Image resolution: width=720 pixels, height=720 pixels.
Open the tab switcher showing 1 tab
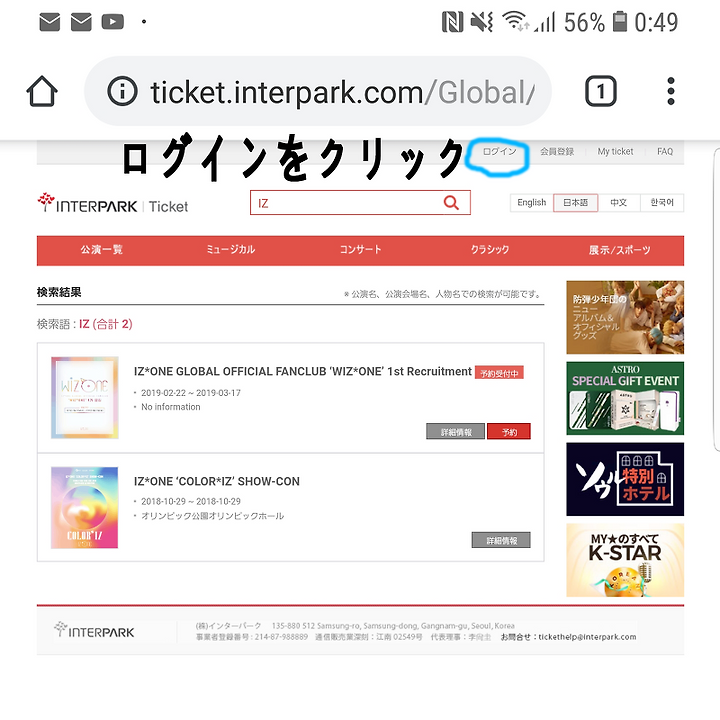[x=601, y=91]
